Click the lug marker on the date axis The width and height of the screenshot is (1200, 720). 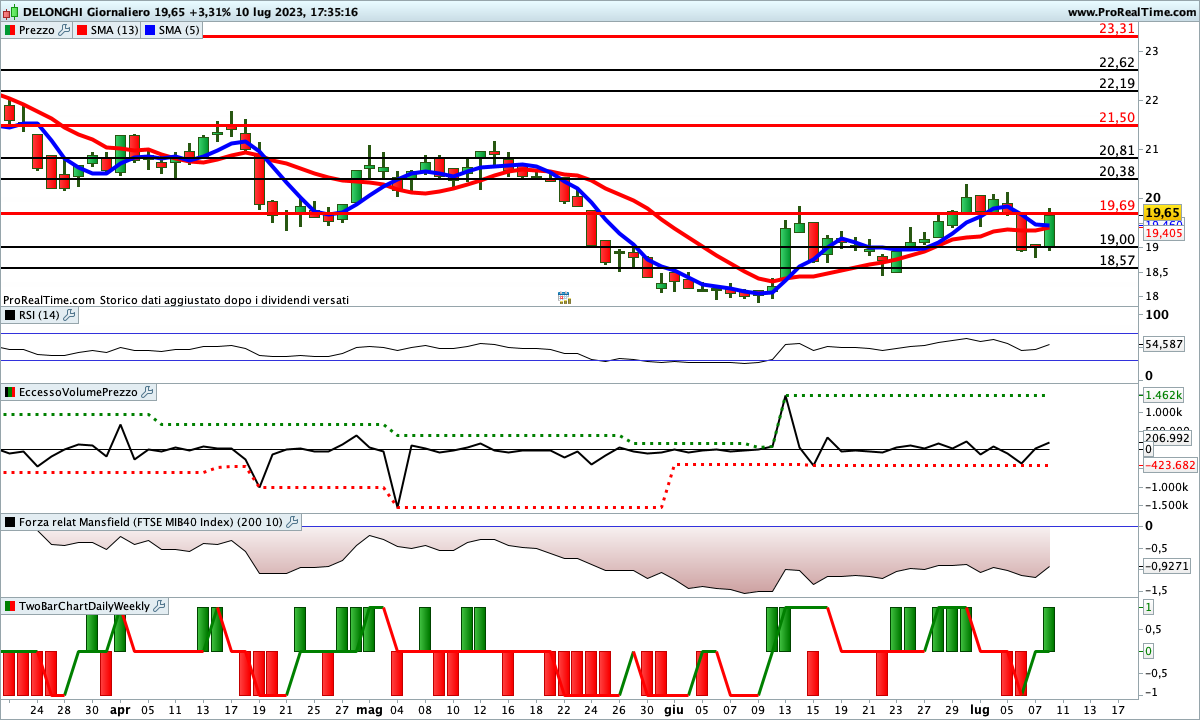pyautogui.click(x=979, y=708)
